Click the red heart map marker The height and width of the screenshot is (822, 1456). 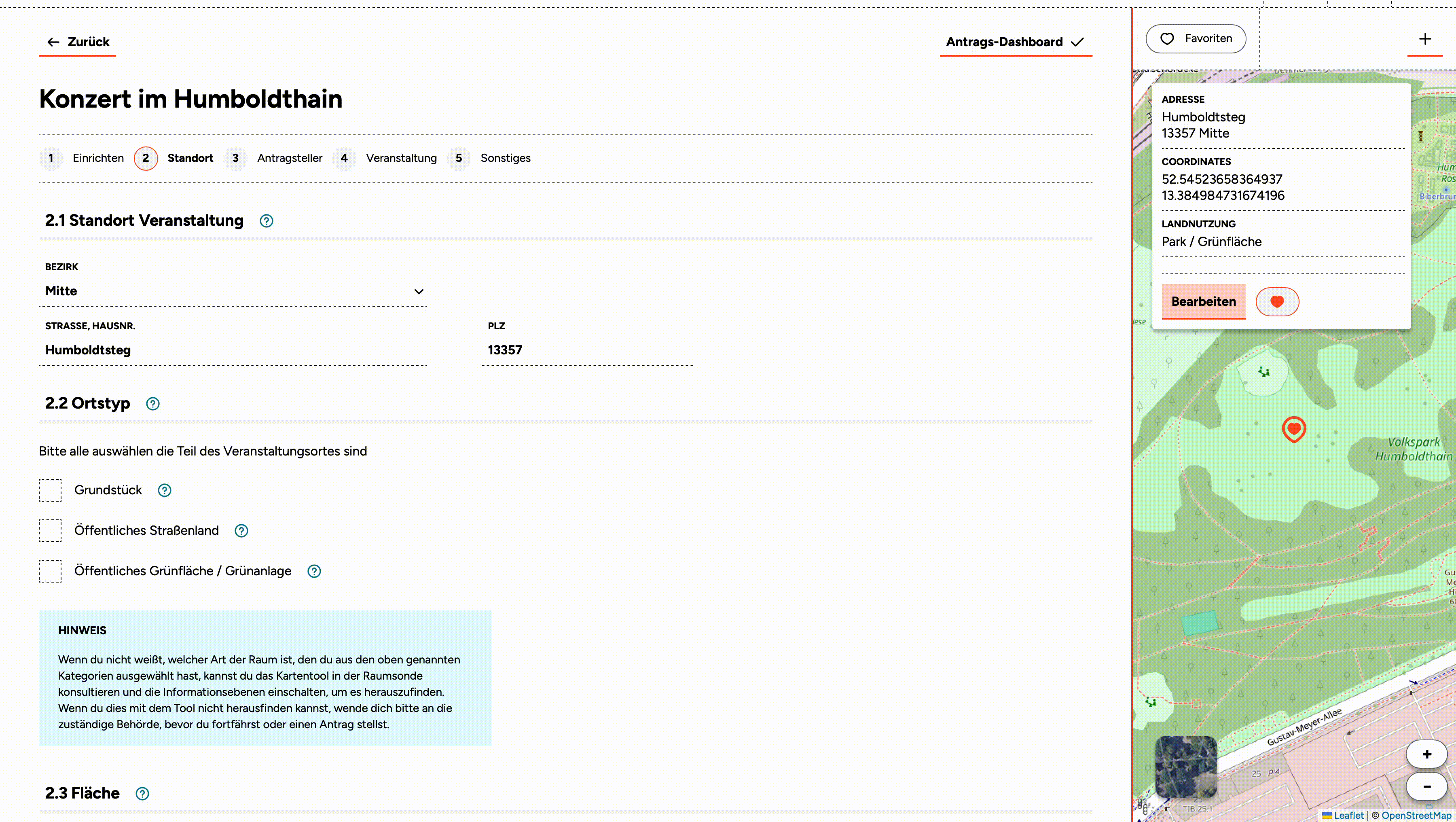(1294, 429)
